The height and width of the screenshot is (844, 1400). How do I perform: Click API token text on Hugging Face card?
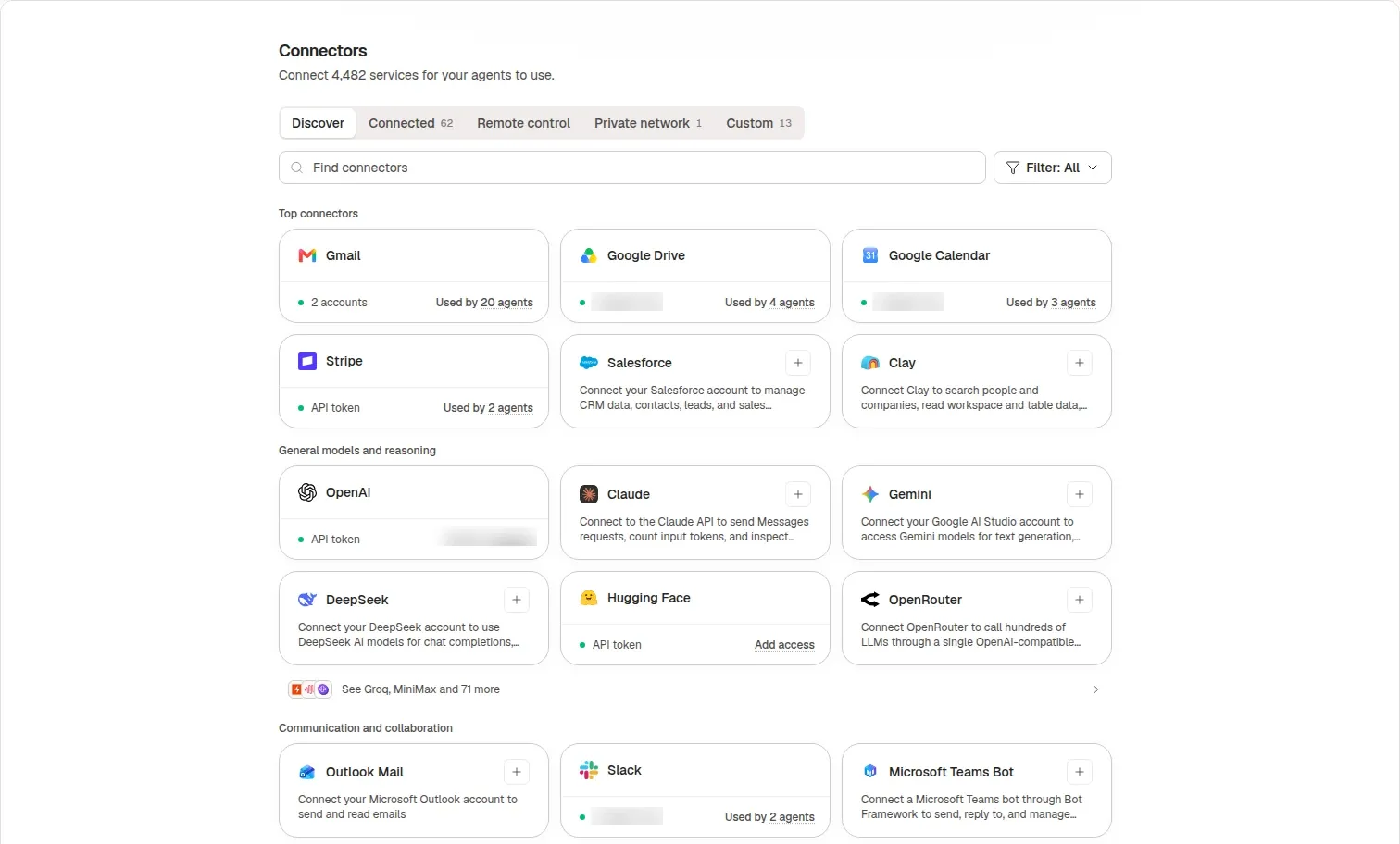point(617,645)
